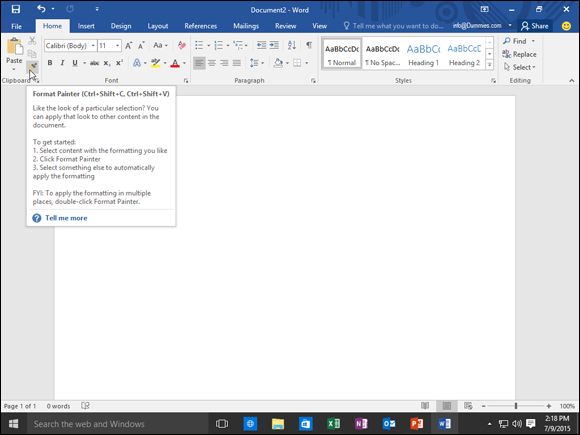Click the Shading paint bucket icon
Image resolution: width=580 pixels, height=435 pixels.
[x=278, y=63]
